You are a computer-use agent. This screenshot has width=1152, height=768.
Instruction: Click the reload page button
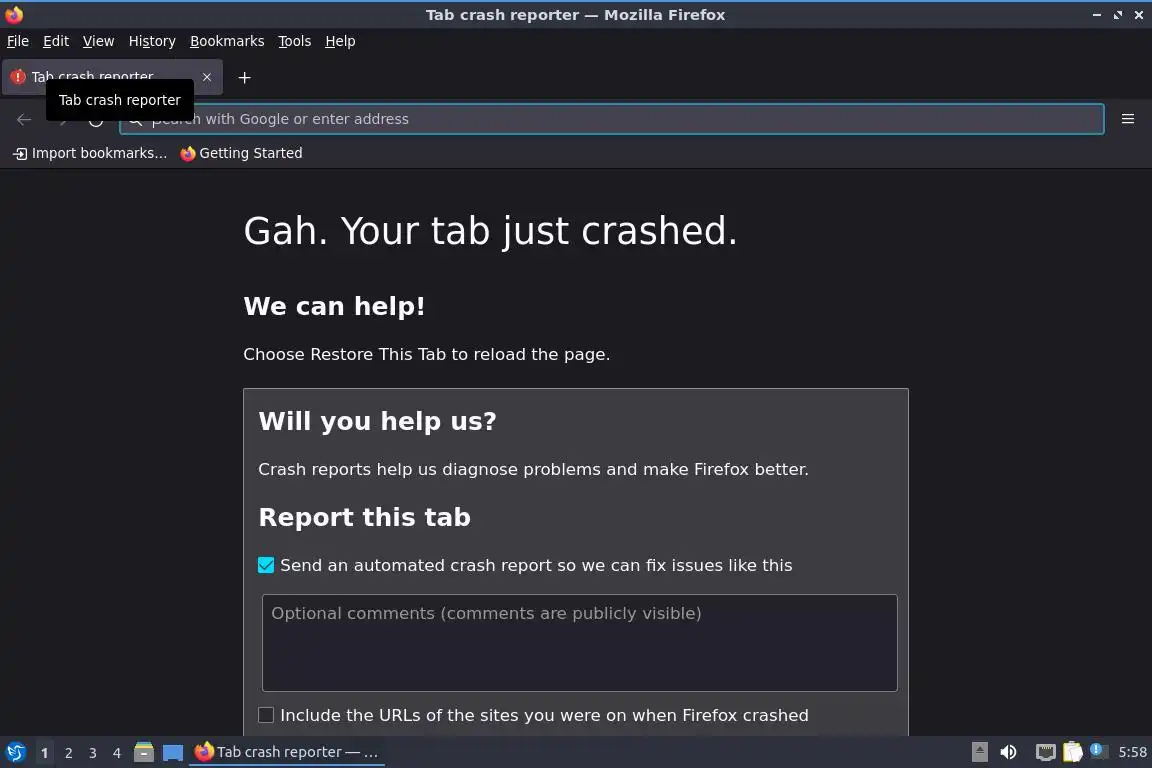pyautogui.click(x=96, y=120)
